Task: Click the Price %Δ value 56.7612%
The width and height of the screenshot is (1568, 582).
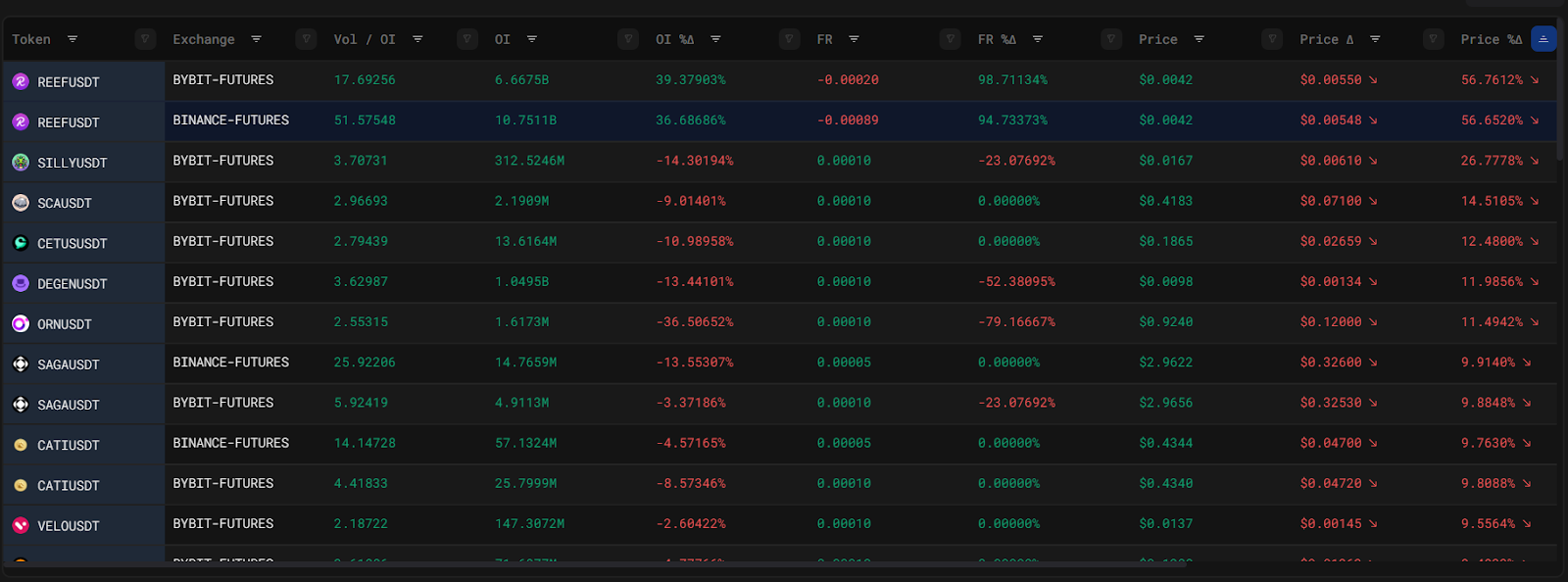Action: pos(1493,80)
